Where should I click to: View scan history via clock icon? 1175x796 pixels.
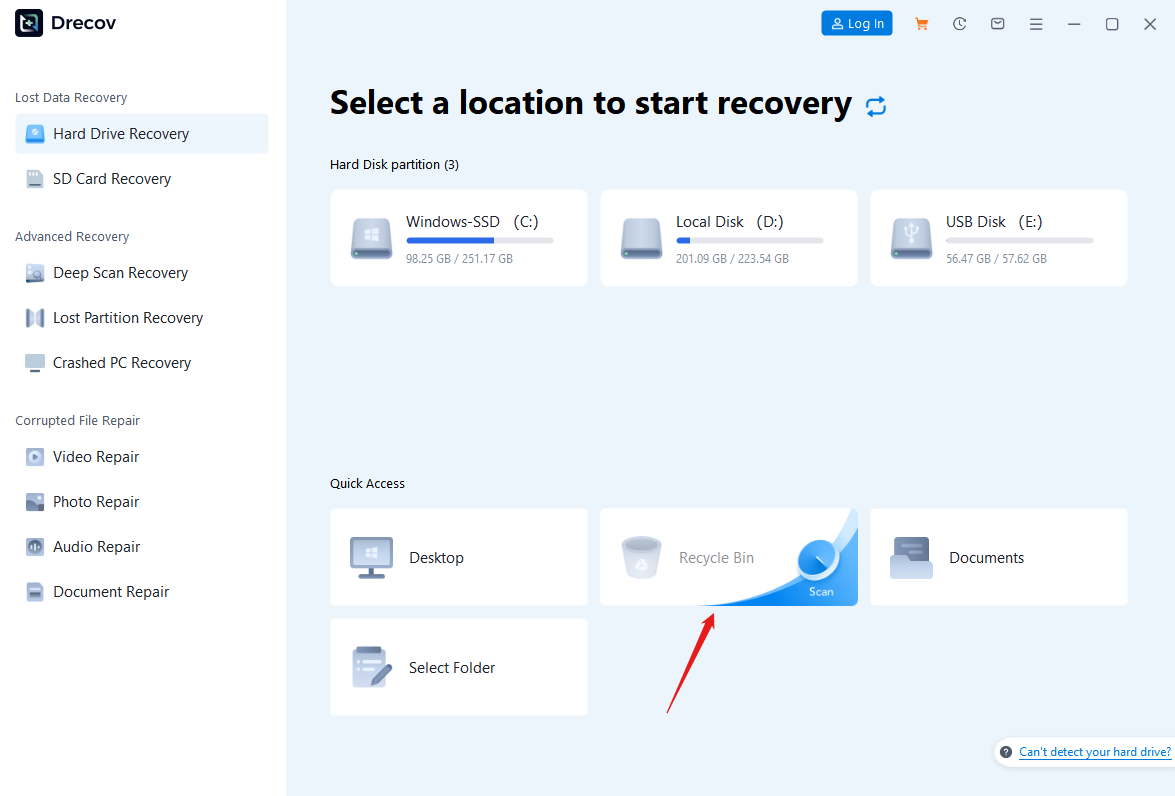(959, 23)
